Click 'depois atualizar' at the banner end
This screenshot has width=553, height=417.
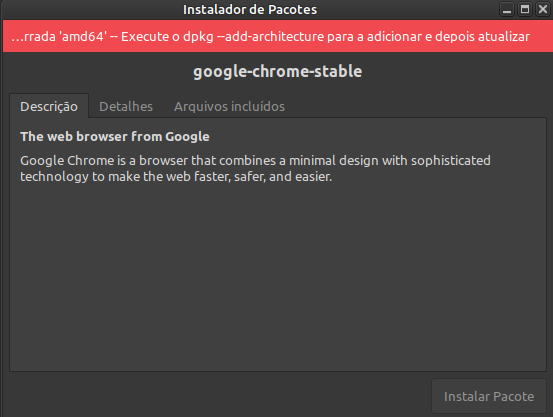point(482,37)
